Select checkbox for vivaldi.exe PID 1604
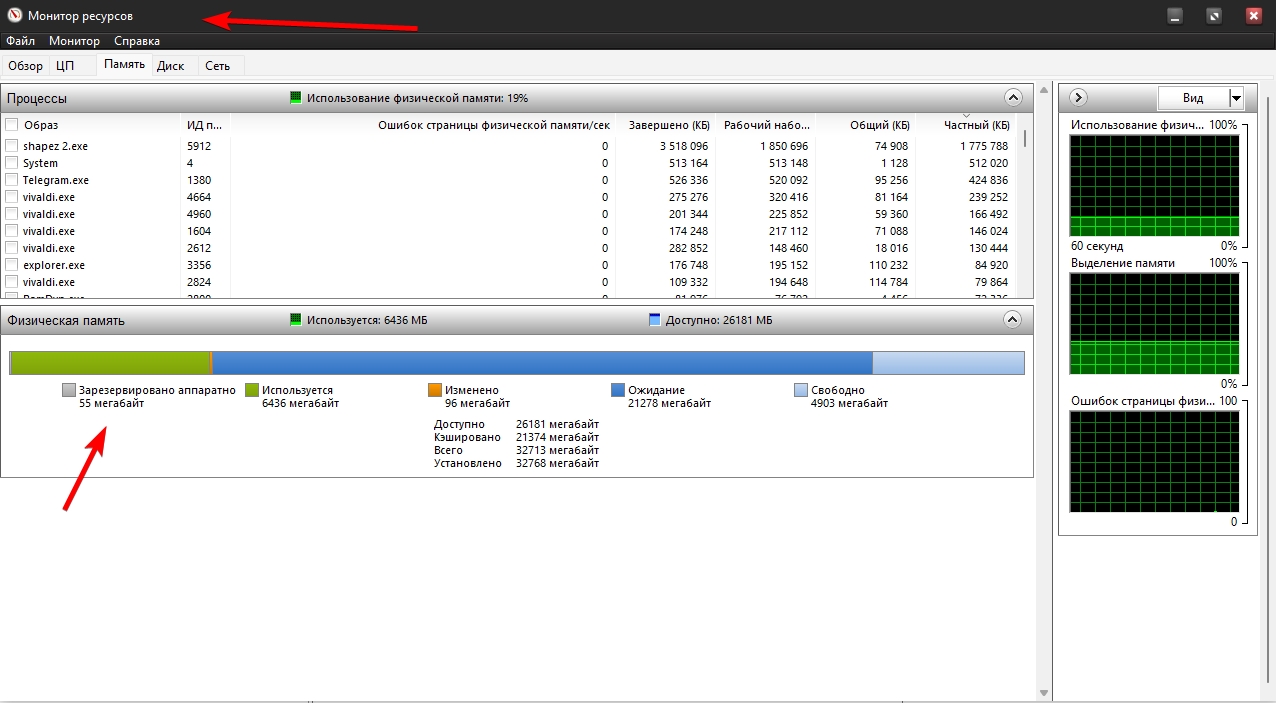The width and height of the screenshot is (1276, 703). coord(12,231)
